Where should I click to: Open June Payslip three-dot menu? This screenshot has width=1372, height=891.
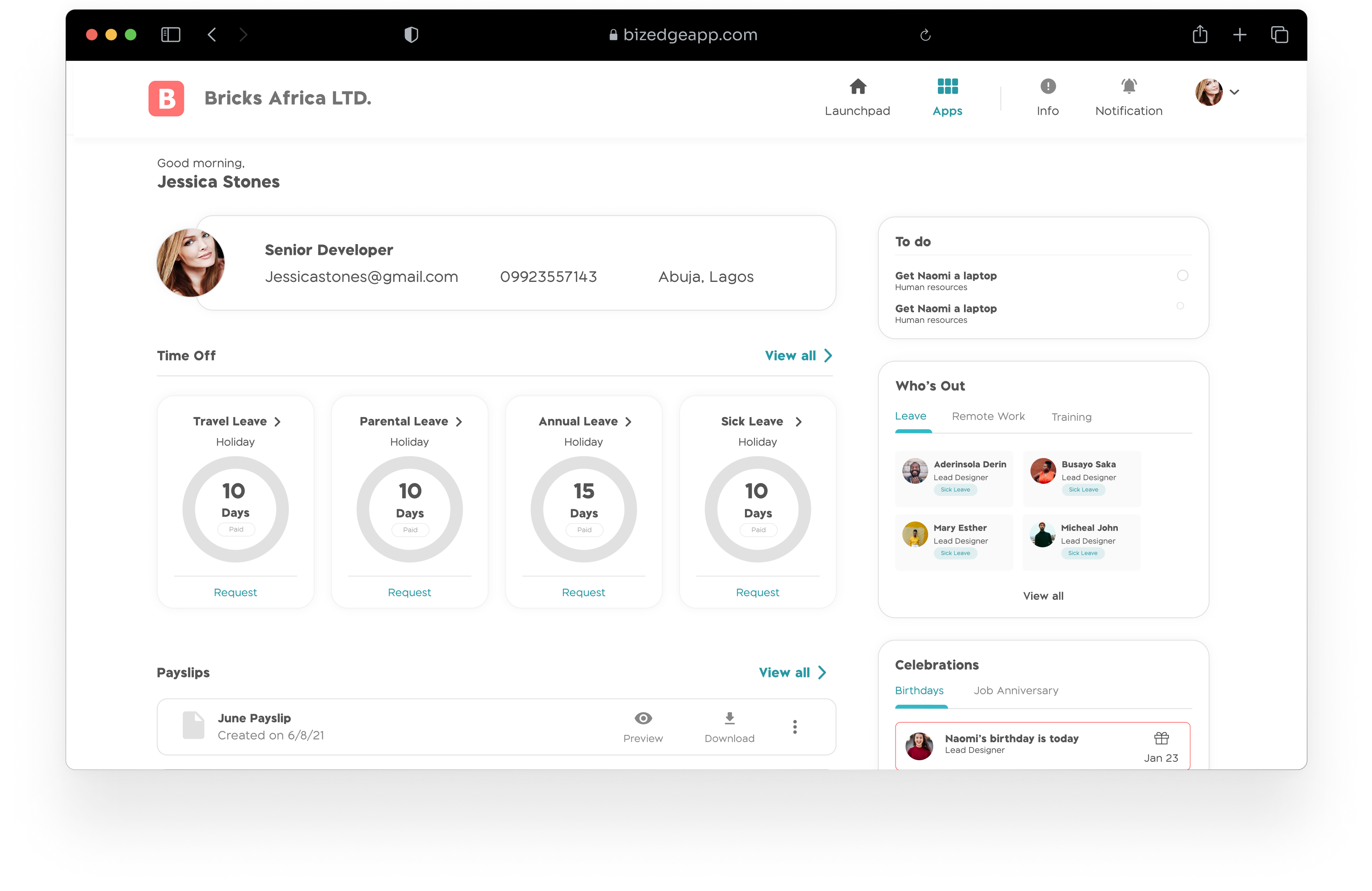click(795, 727)
